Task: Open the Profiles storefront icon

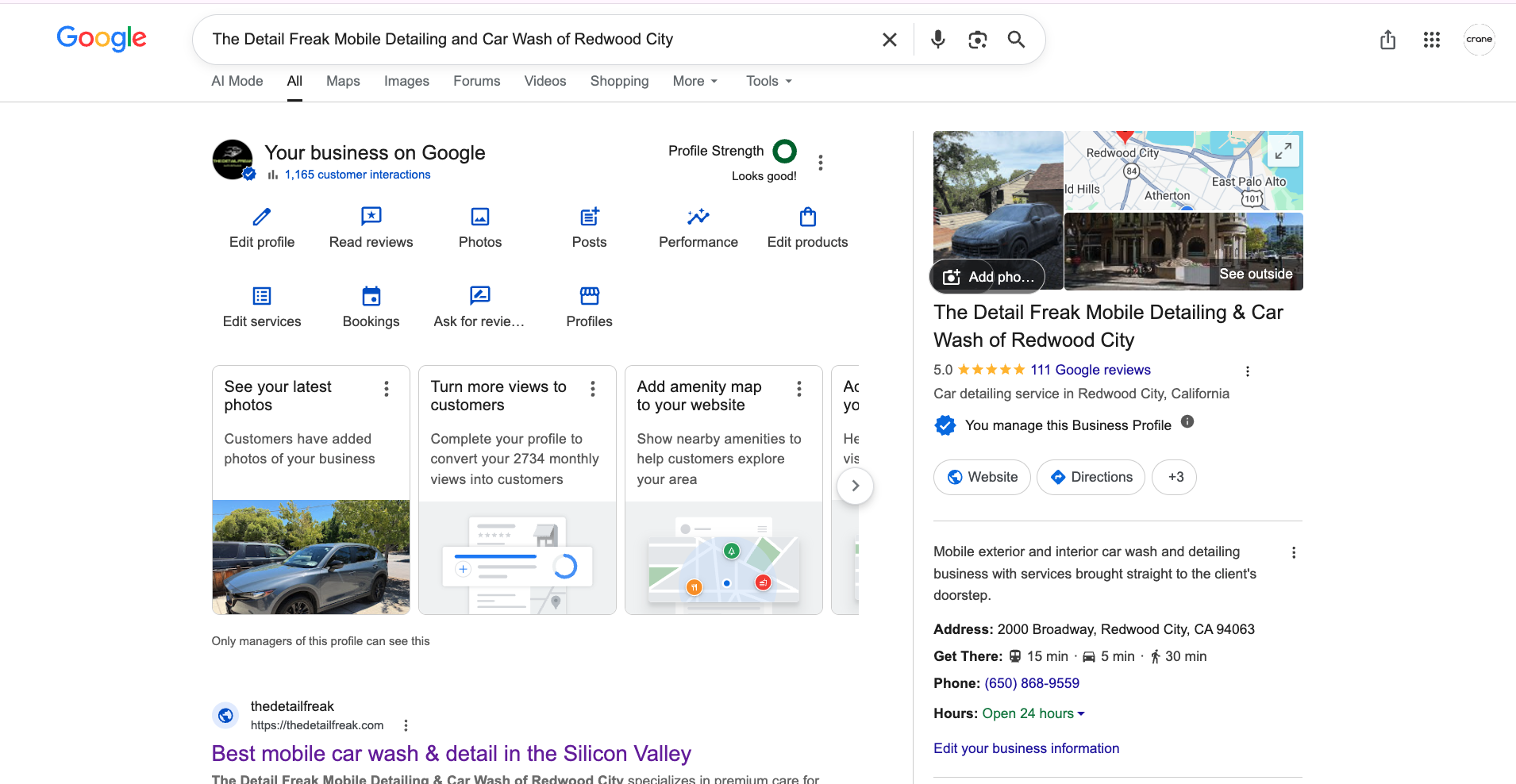Action: (x=590, y=296)
